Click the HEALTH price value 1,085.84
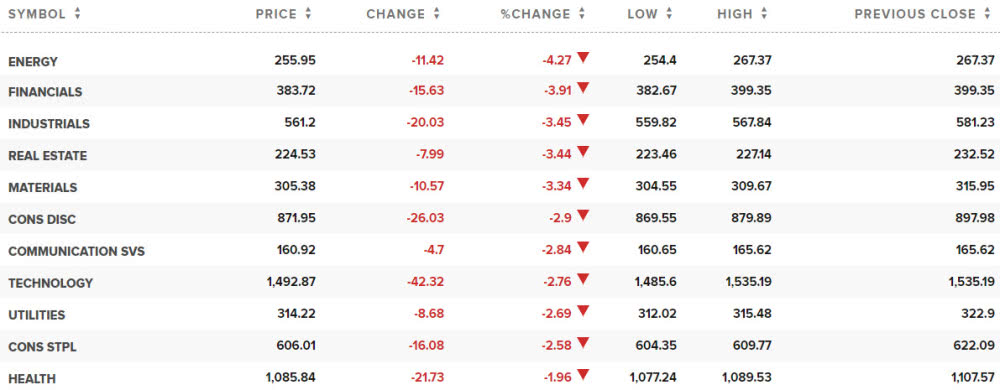This screenshot has width=1000, height=390. (x=290, y=379)
